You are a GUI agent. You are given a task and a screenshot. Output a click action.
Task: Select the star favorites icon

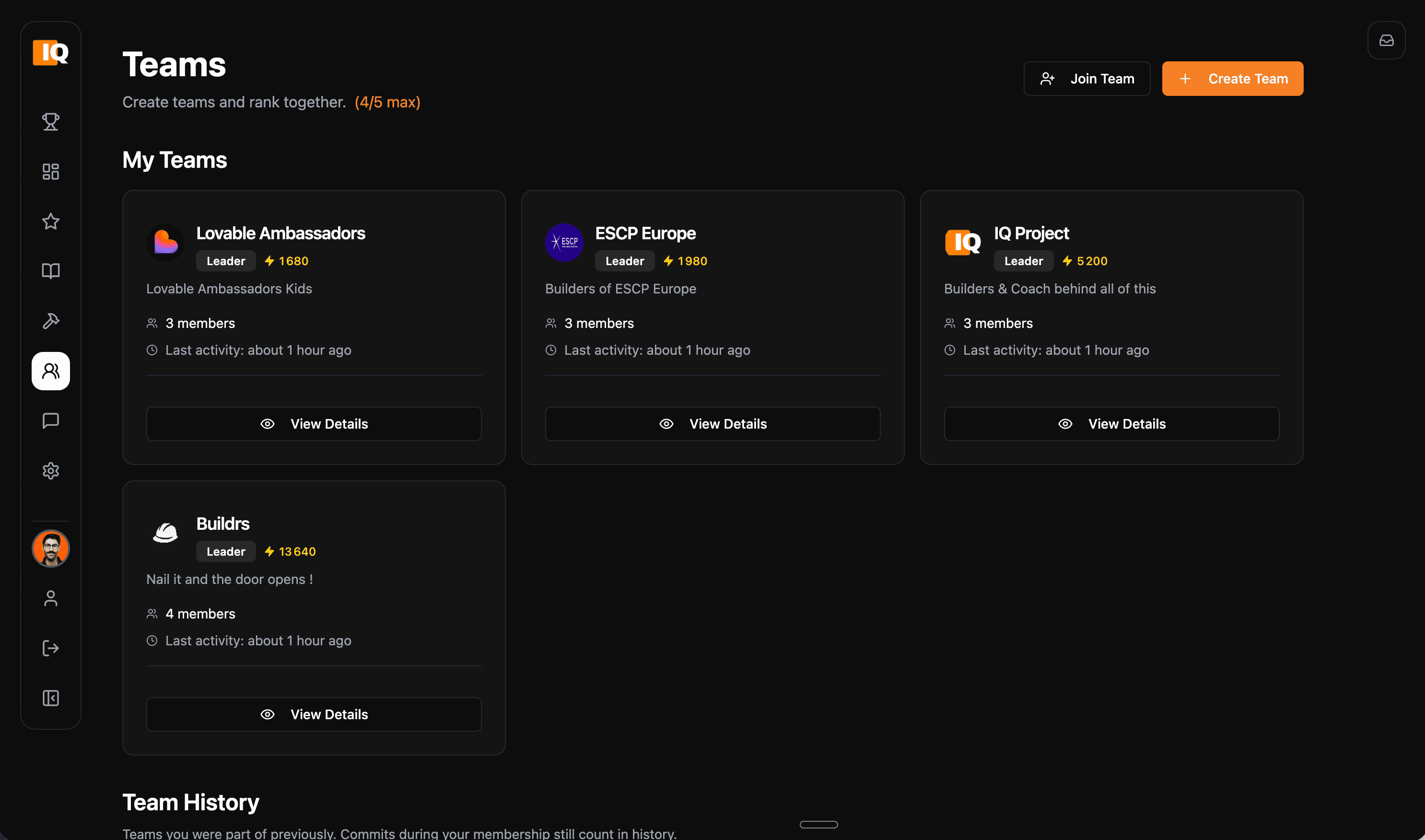[x=50, y=222]
